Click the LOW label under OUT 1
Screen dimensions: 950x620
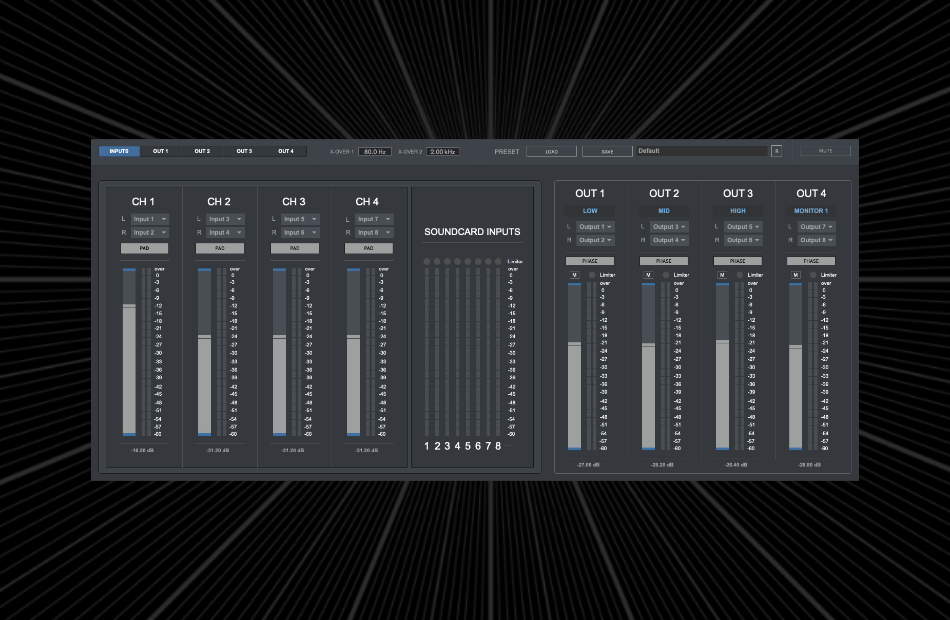(x=590, y=211)
